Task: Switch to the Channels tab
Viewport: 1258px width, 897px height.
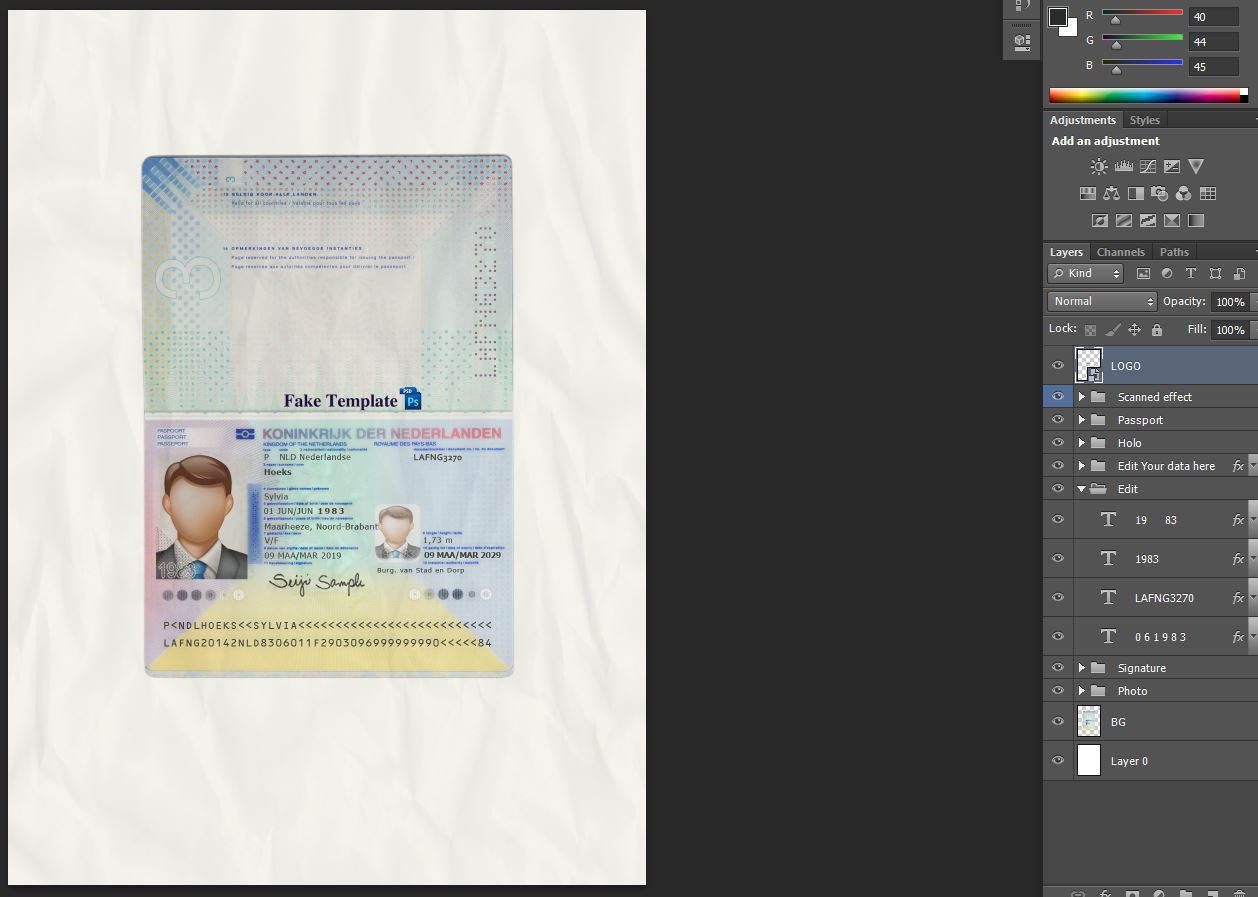Action: pyautogui.click(x=1120, y=251)
